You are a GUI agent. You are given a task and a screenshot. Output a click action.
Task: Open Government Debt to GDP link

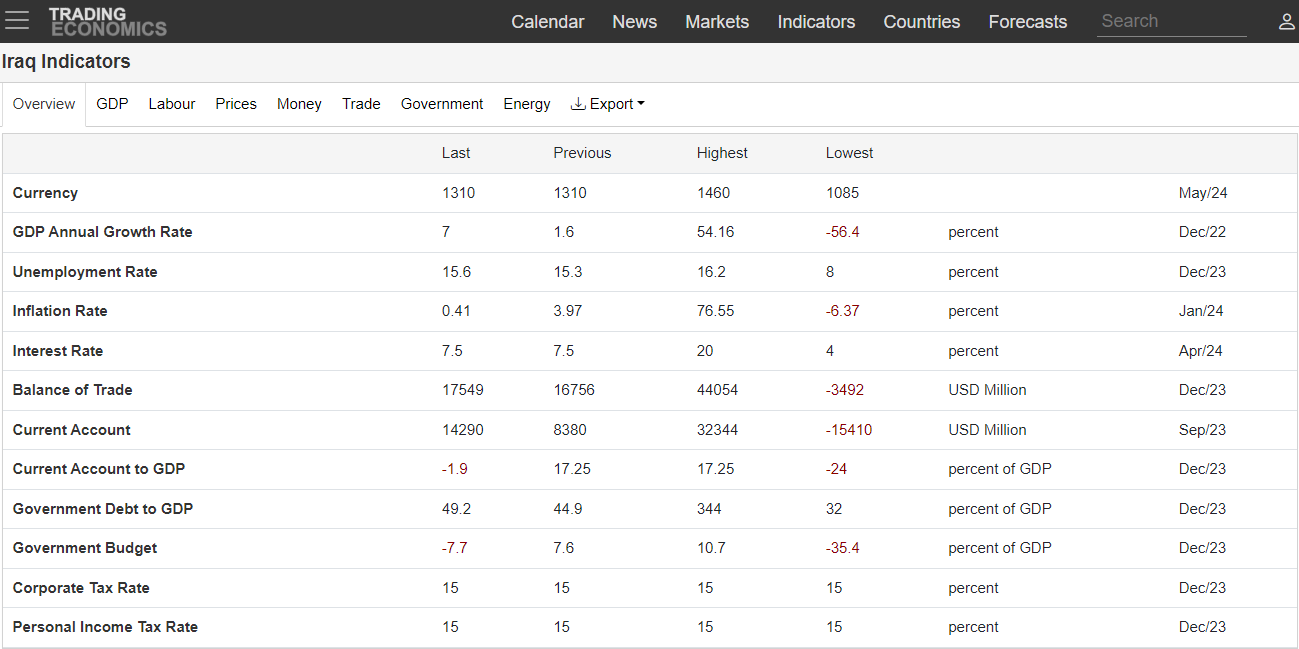pos(103,509)
